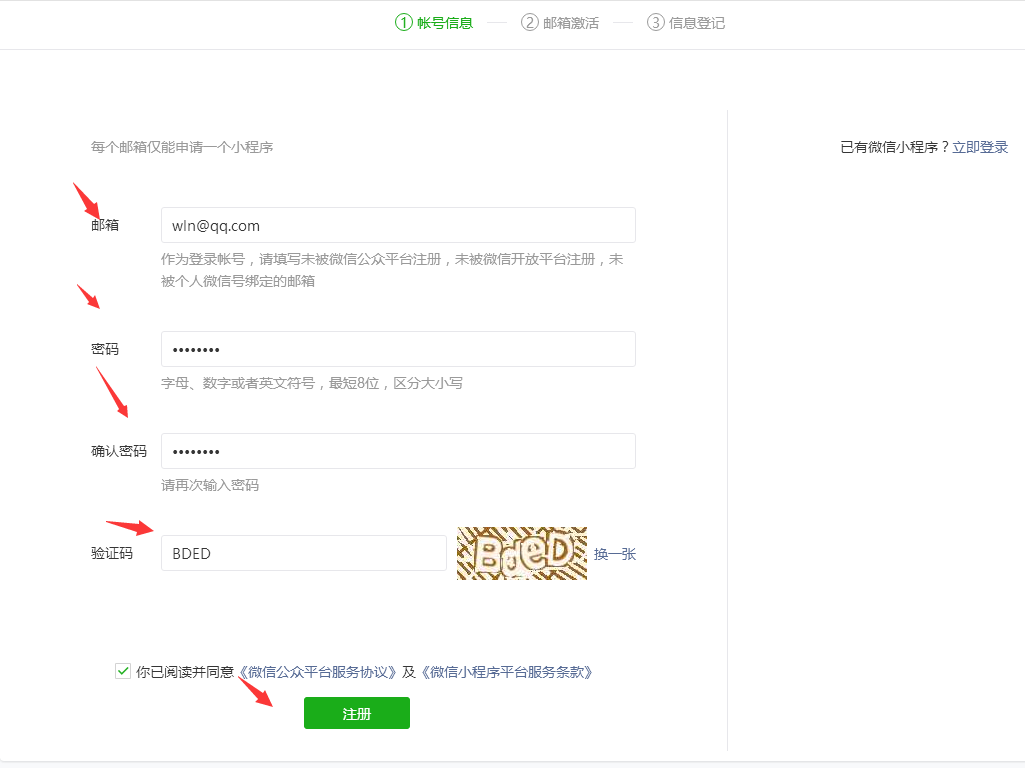The height and width of the screenshot is (768, 1025).
Task: Click the circled number 1 step icon
Action: [x=404, y=22]
